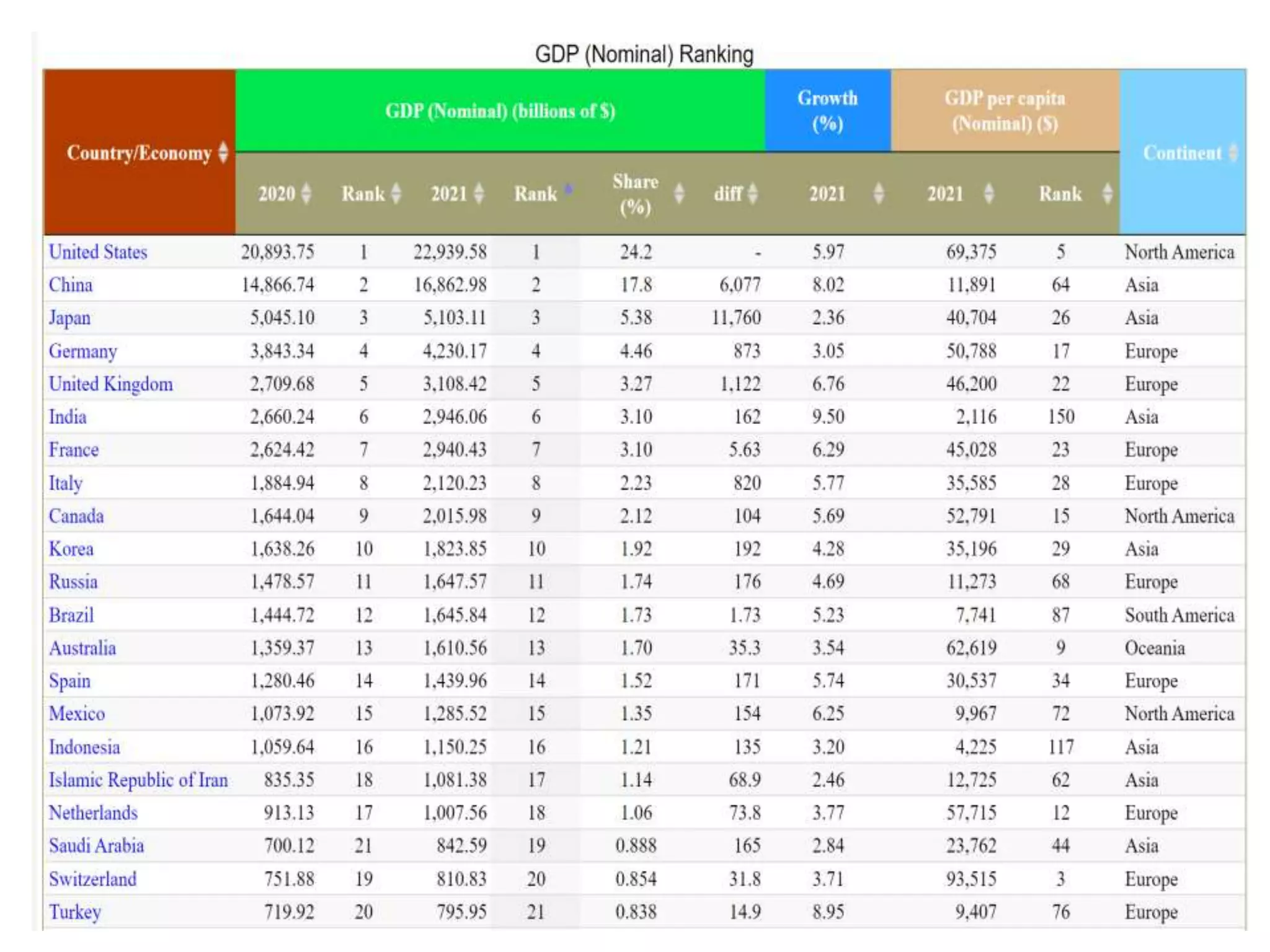The width and height of the screenshot is (1270, 952).
Task: Sort GDP per capita 2021 arrows
Action: 988,193
